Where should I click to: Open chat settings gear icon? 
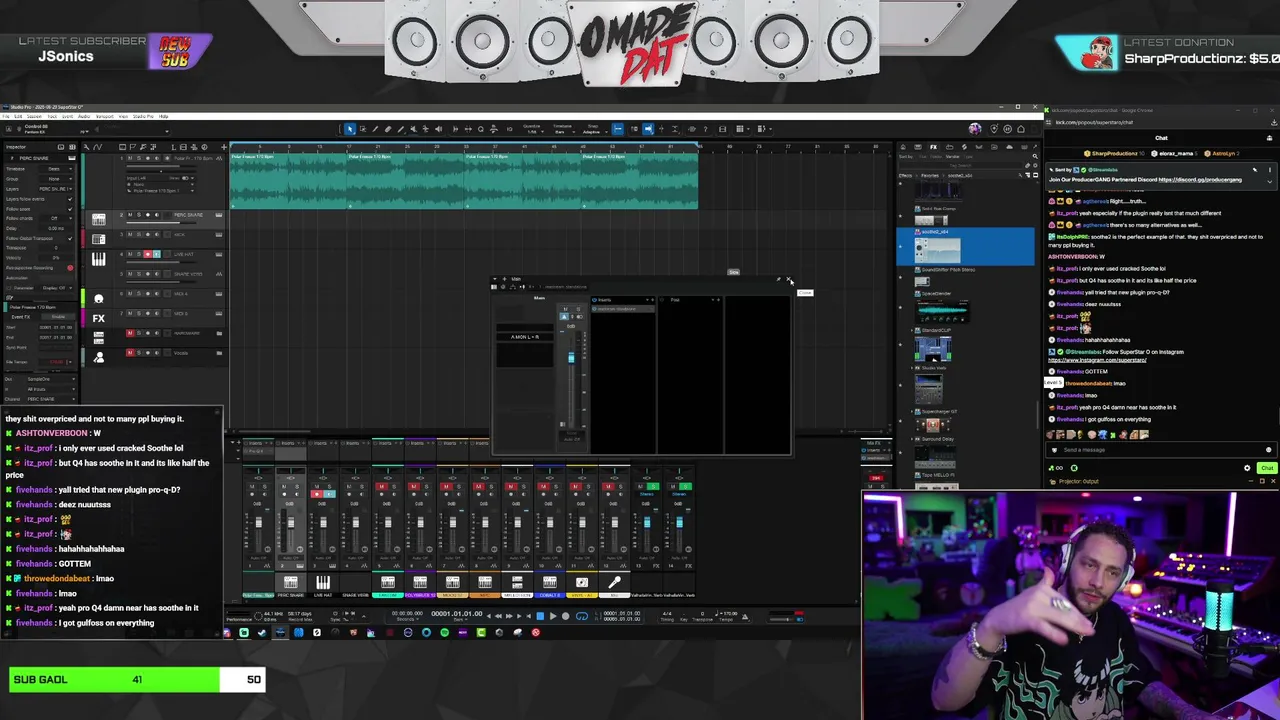tap(1247, 468)
